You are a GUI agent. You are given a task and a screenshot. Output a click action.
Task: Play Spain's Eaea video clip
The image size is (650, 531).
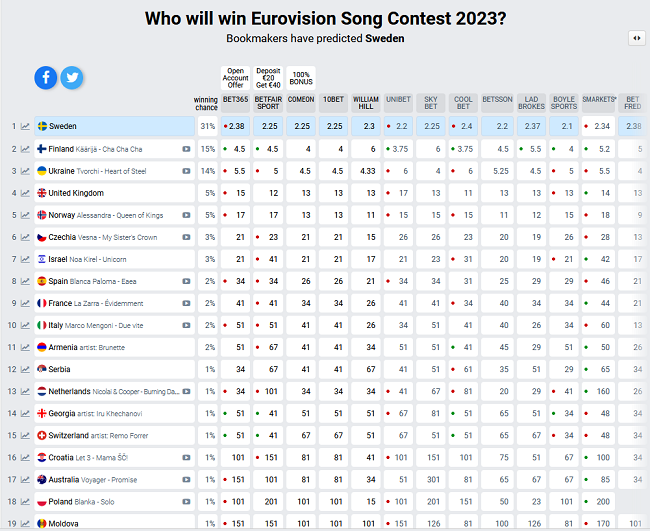(x=186, y=281)
